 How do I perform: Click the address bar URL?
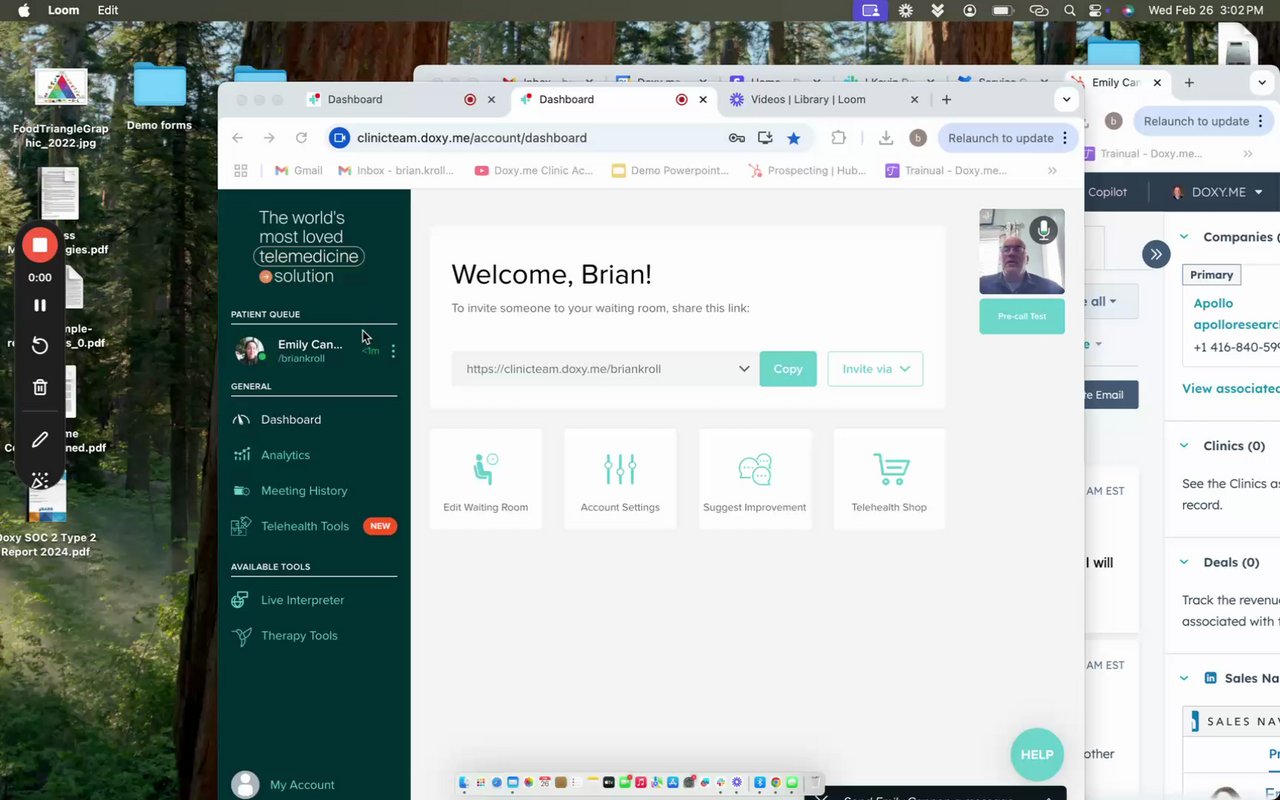tap(472, 138)
